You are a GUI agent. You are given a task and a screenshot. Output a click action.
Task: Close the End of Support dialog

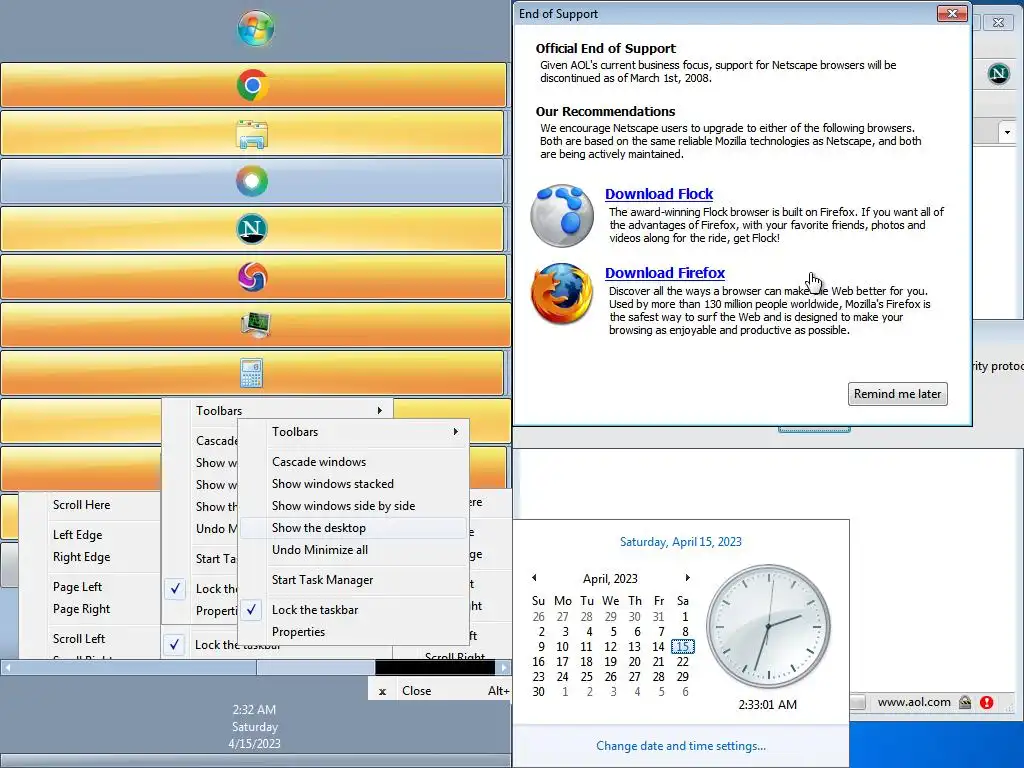coord(952,14)
